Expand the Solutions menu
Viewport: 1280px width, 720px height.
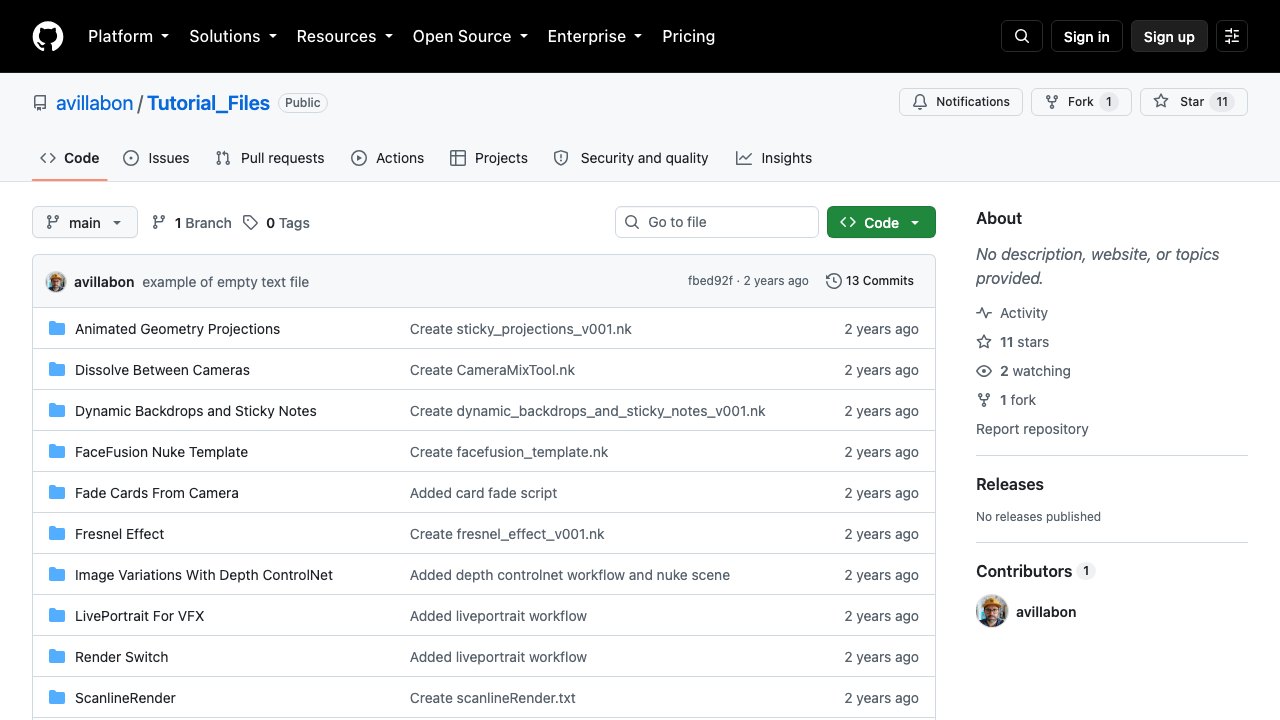coord(233,36)
